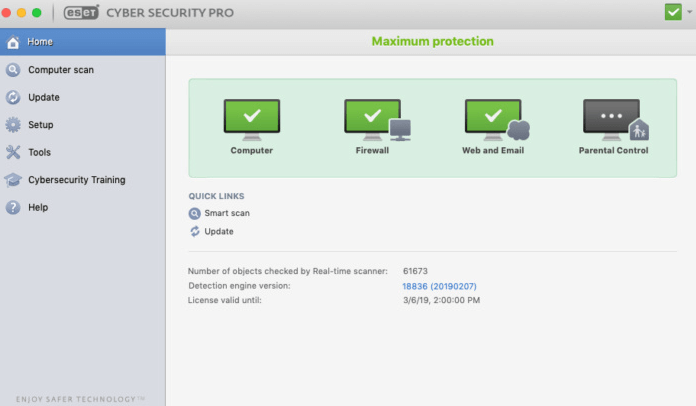Click the Computer protection monitor icon
696x406 pixels.
pos(251,118)
